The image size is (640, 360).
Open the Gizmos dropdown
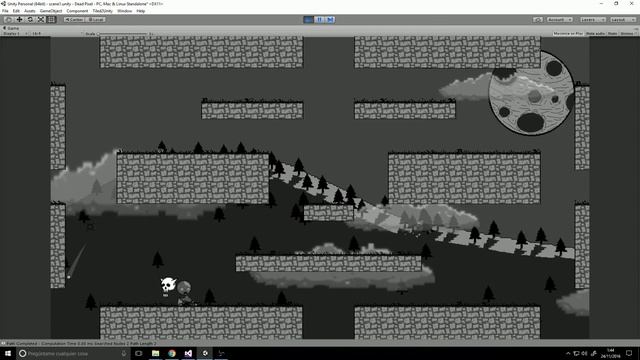(x=628, y=33)
